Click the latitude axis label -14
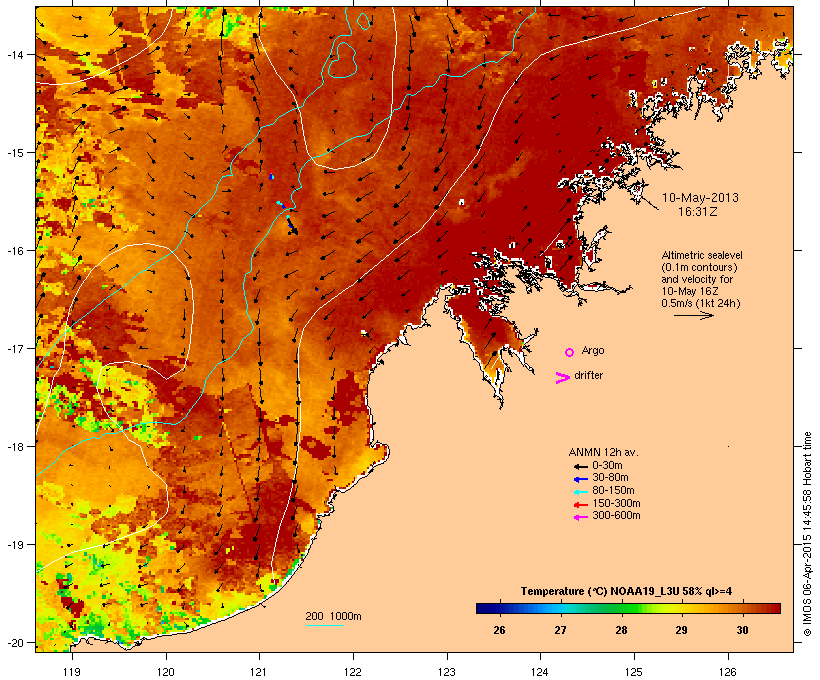The image size is (820, 680). [x=14, y=54]
